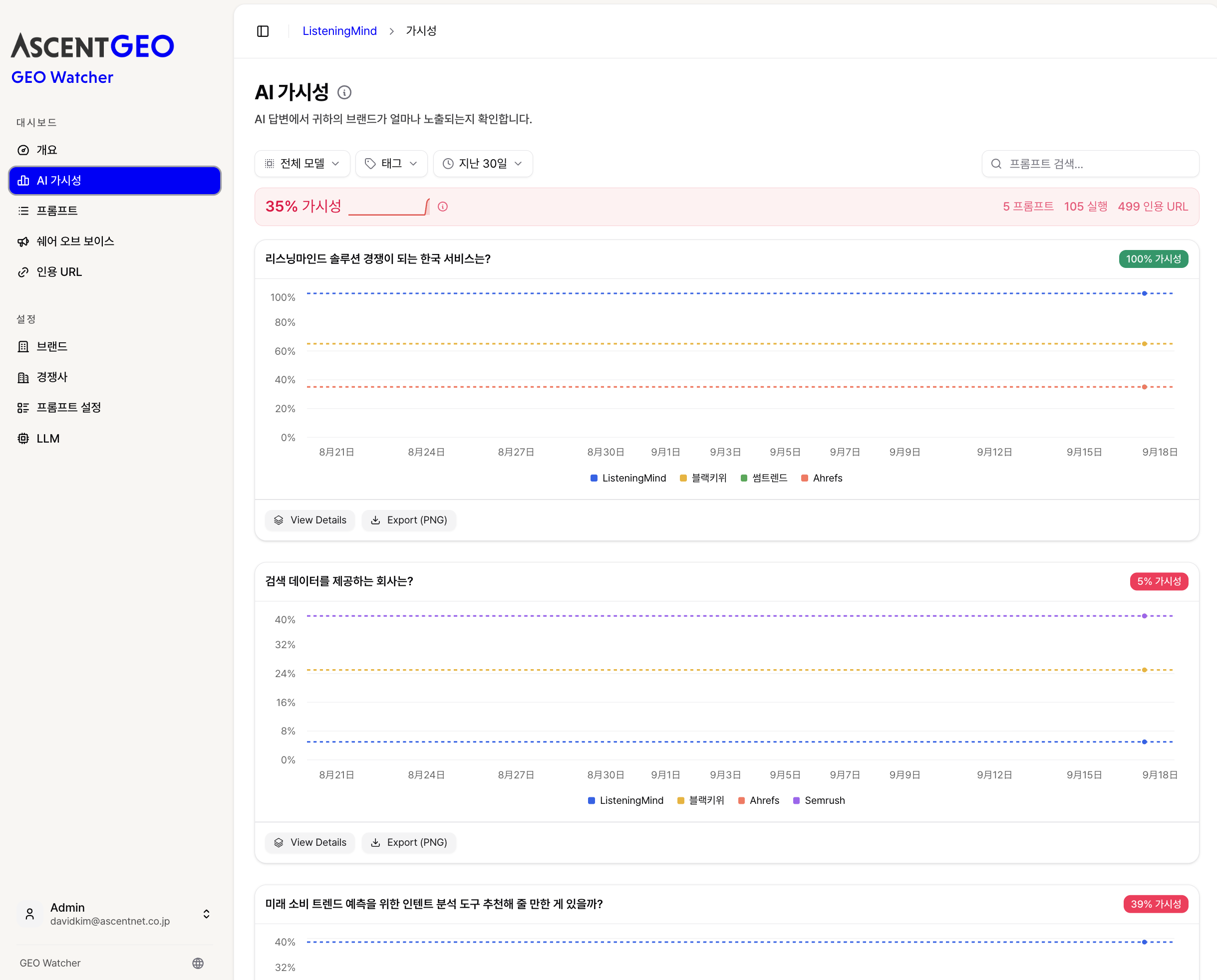Click the ListeningMind breadcrumb link
The height and width of the screenshot is (980, 1217).
click(339, 31)
